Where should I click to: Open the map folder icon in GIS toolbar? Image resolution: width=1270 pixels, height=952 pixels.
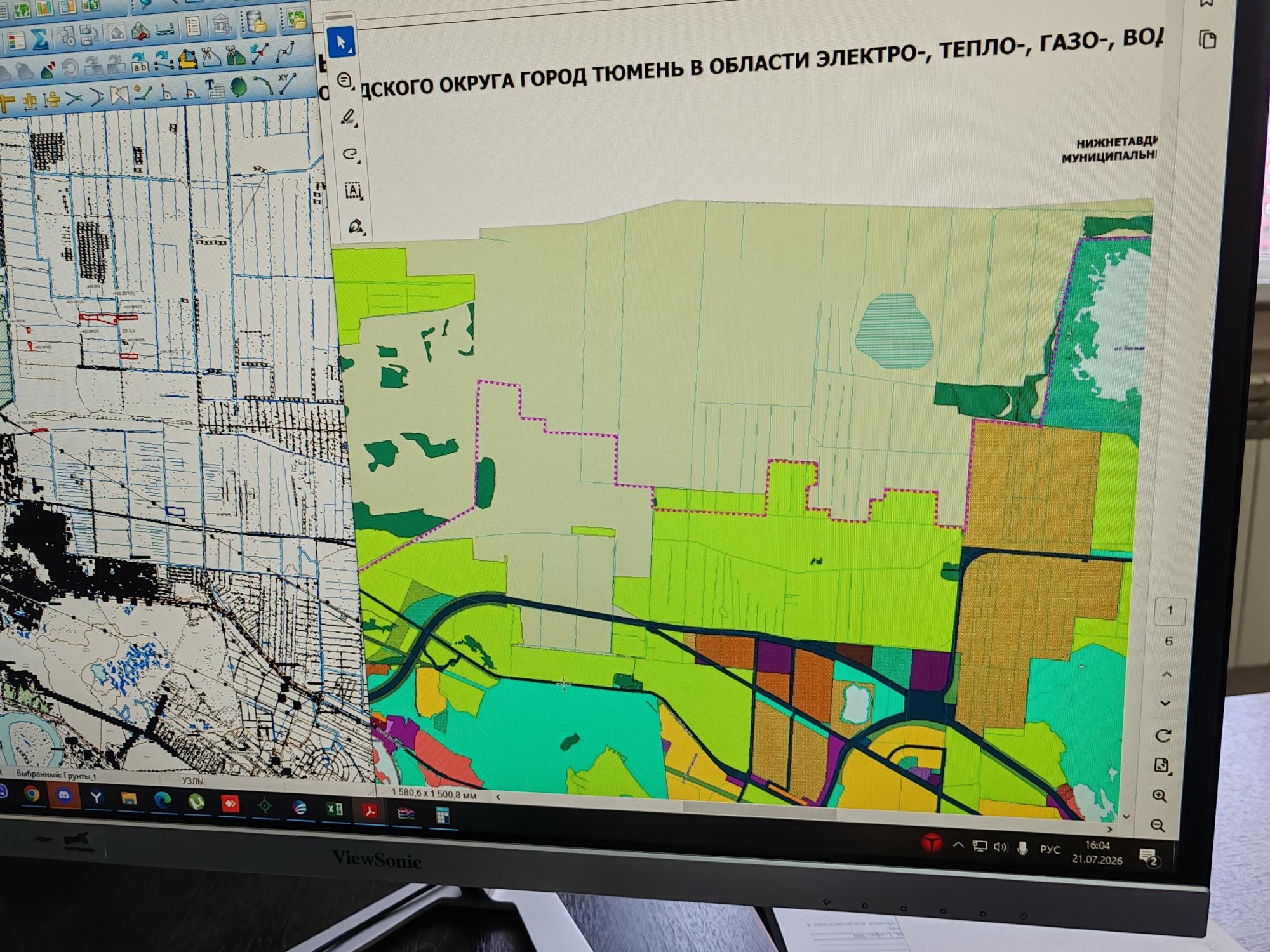click(x=295, y=19)
